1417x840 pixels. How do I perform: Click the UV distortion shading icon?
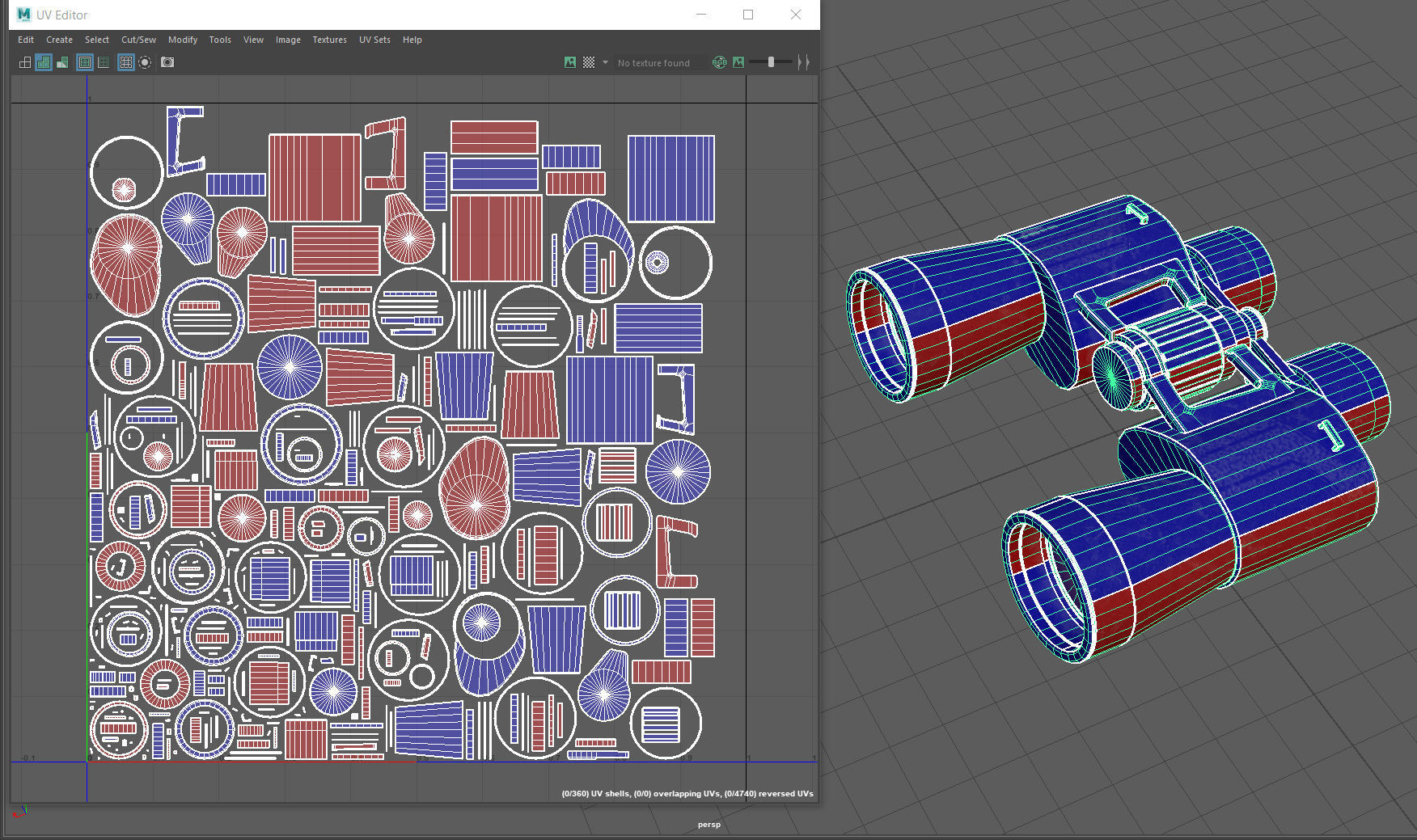(61, 62)
